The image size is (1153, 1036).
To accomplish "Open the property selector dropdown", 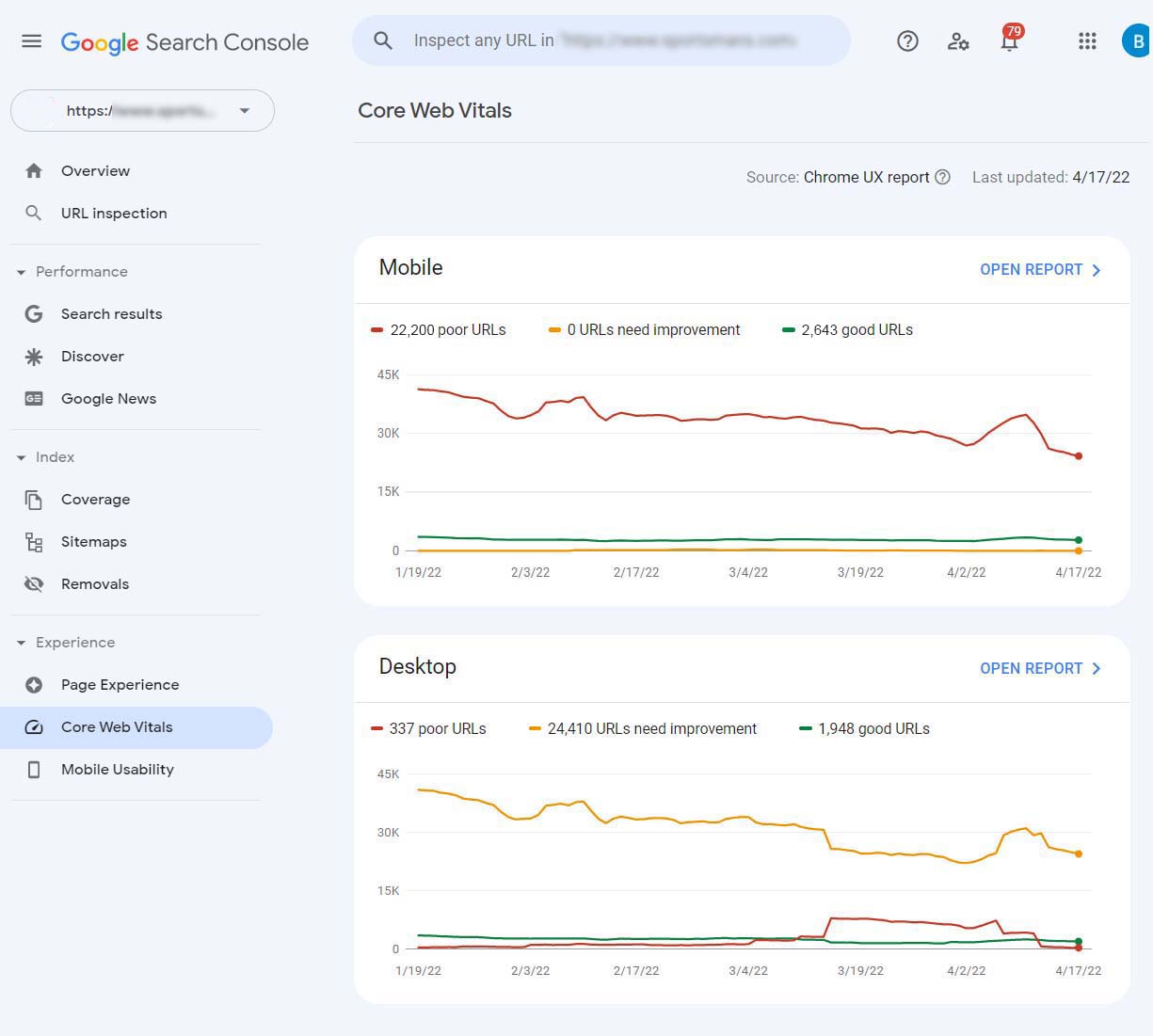I will [142, 111].
